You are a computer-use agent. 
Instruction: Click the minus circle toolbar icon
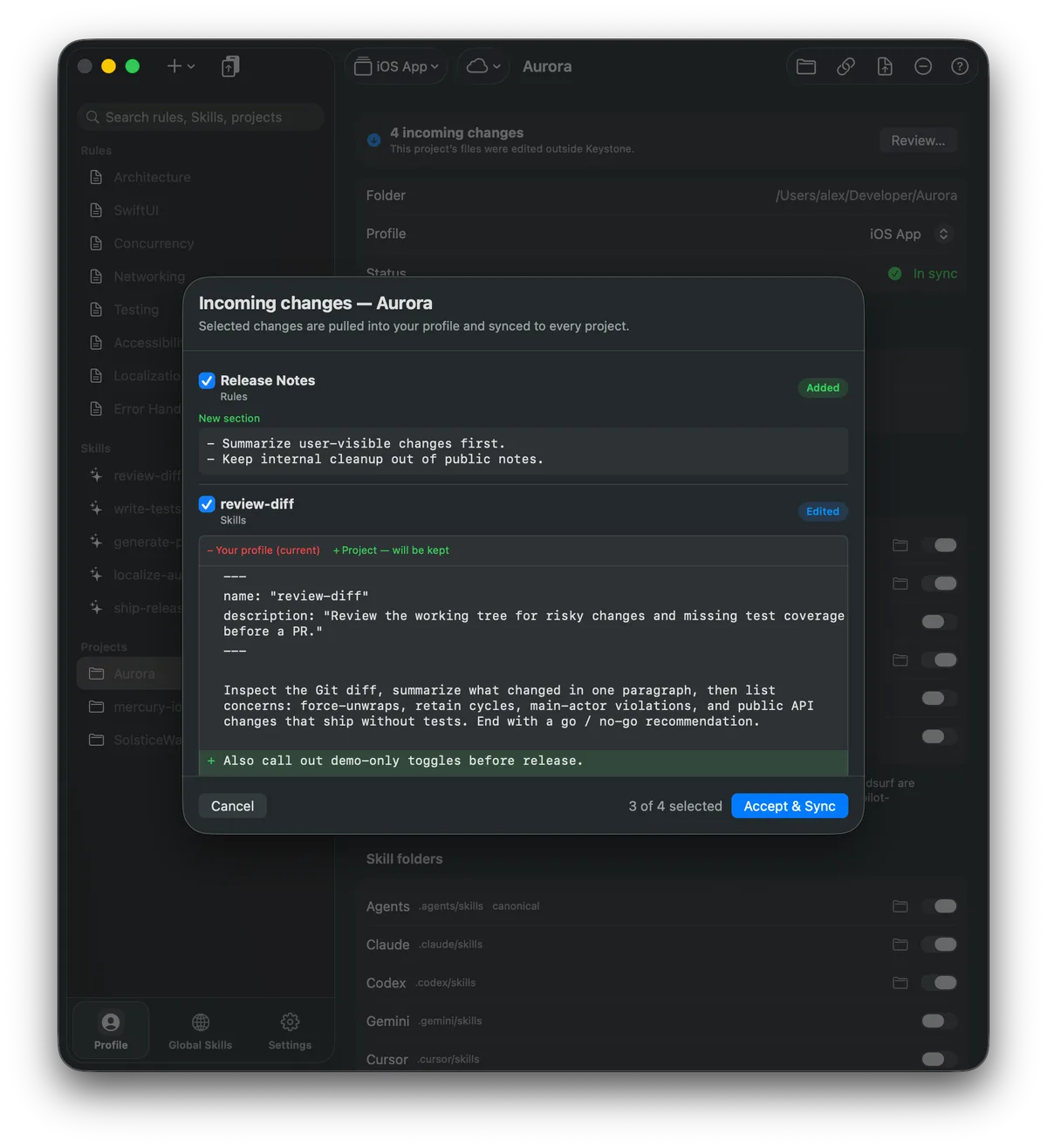(x=923, y=66)
